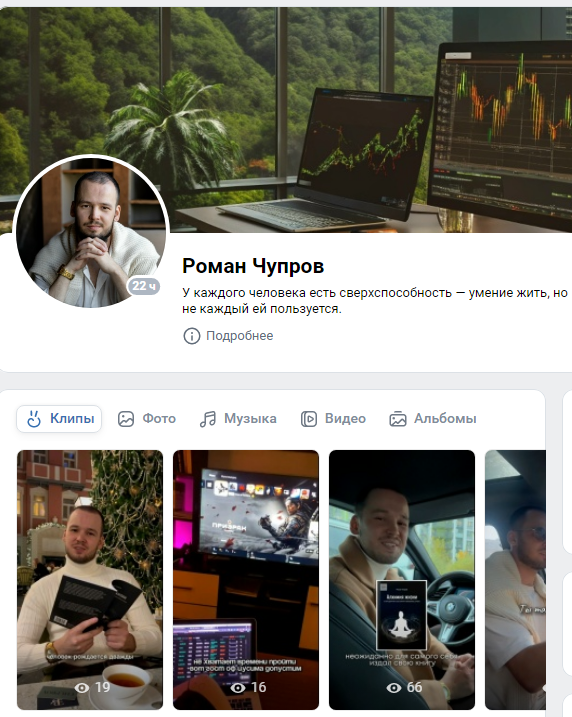The height and width of the screenshot is (717, 572).
Task: Click the 22 ч status badge
Action: pyautogui.click(x=144, y=286)
